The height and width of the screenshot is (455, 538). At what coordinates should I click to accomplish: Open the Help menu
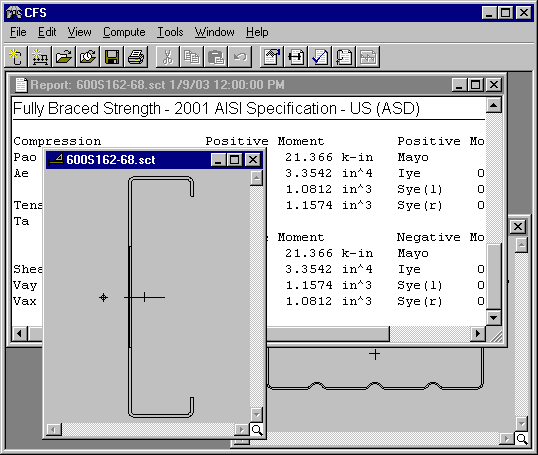pos(257,32)
